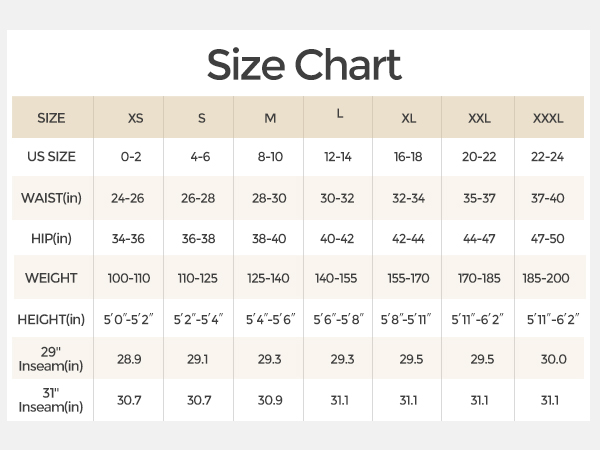This screenshot has height=450, width=600.
Task: Click the 31" Inseam(in) row label
Action: click(x=51, y=400)
